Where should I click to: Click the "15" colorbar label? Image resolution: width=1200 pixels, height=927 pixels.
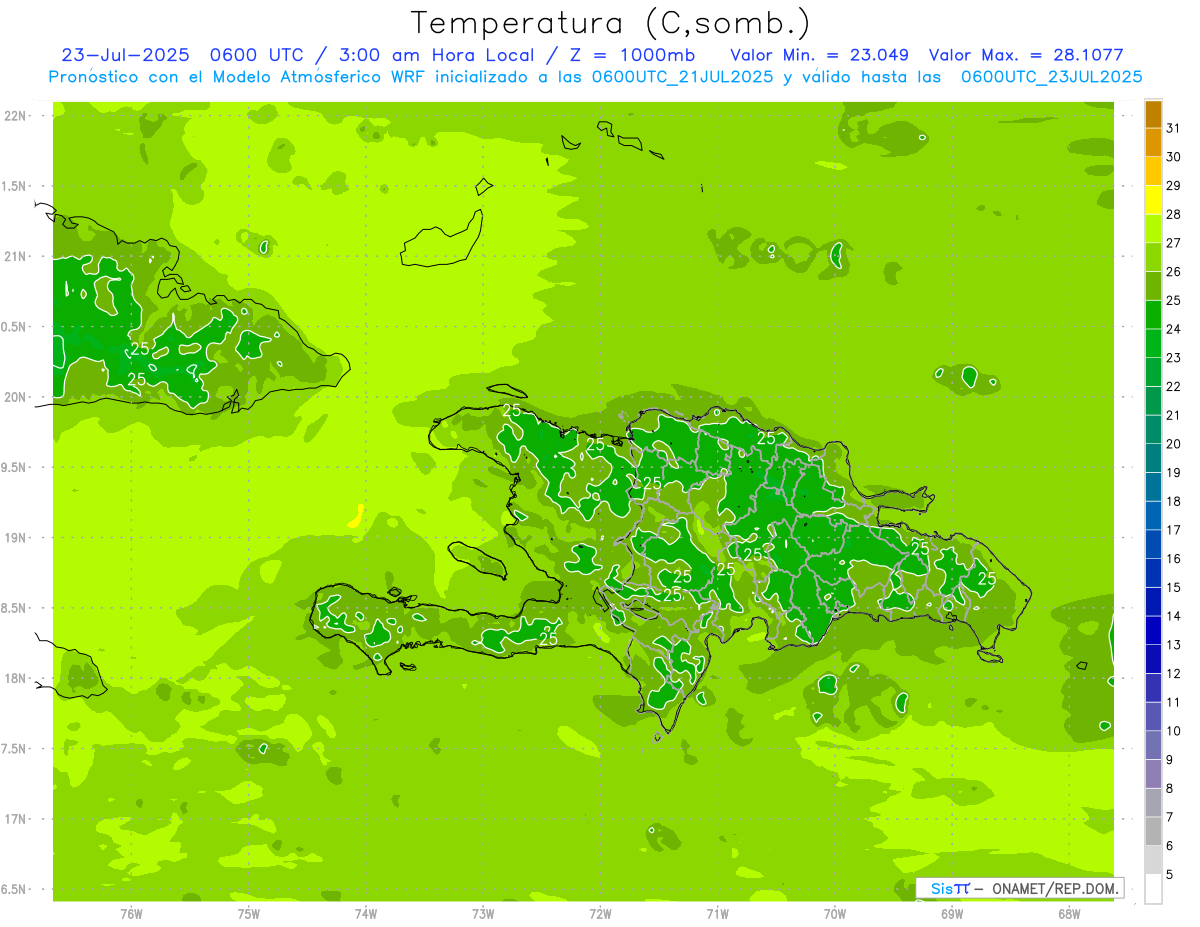1173,588
